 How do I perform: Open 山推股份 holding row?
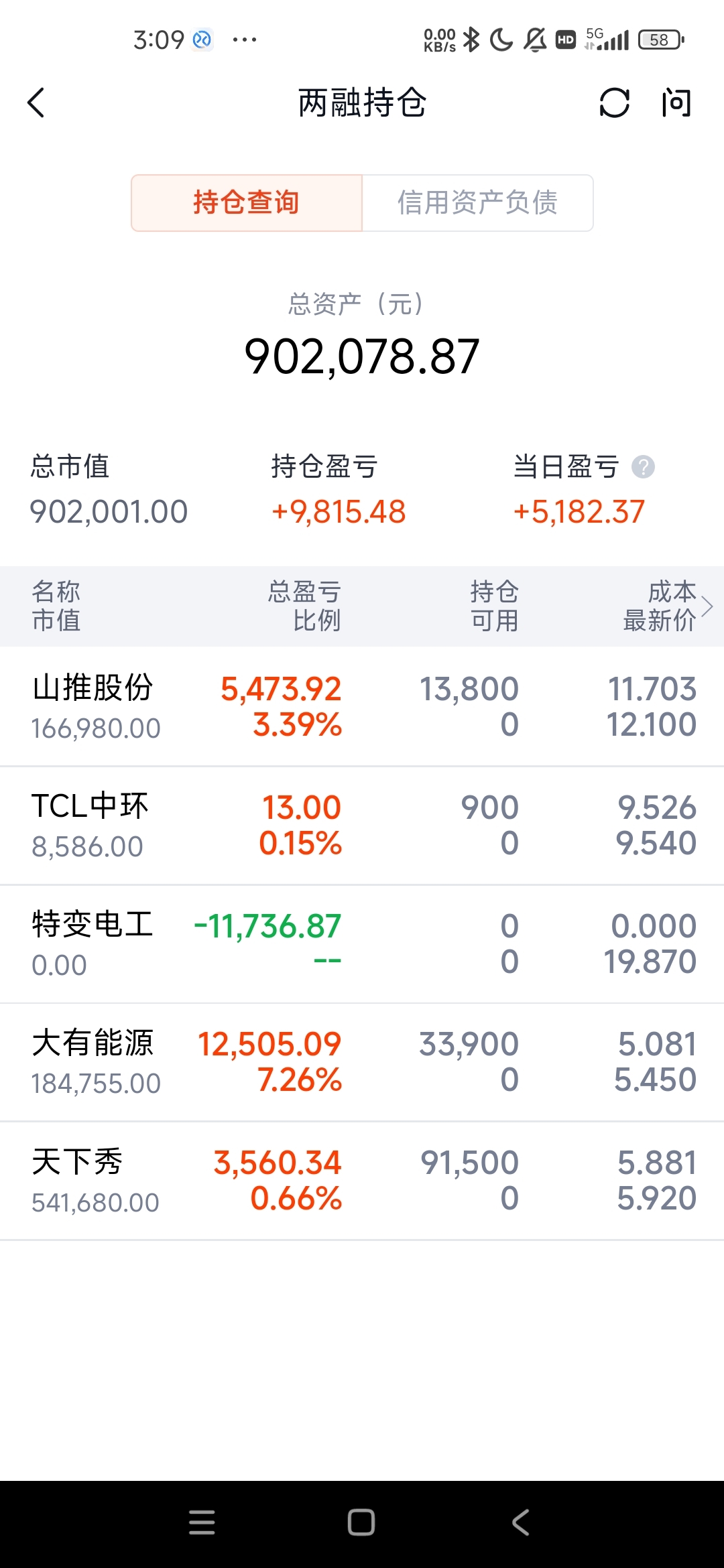point(362,707)
